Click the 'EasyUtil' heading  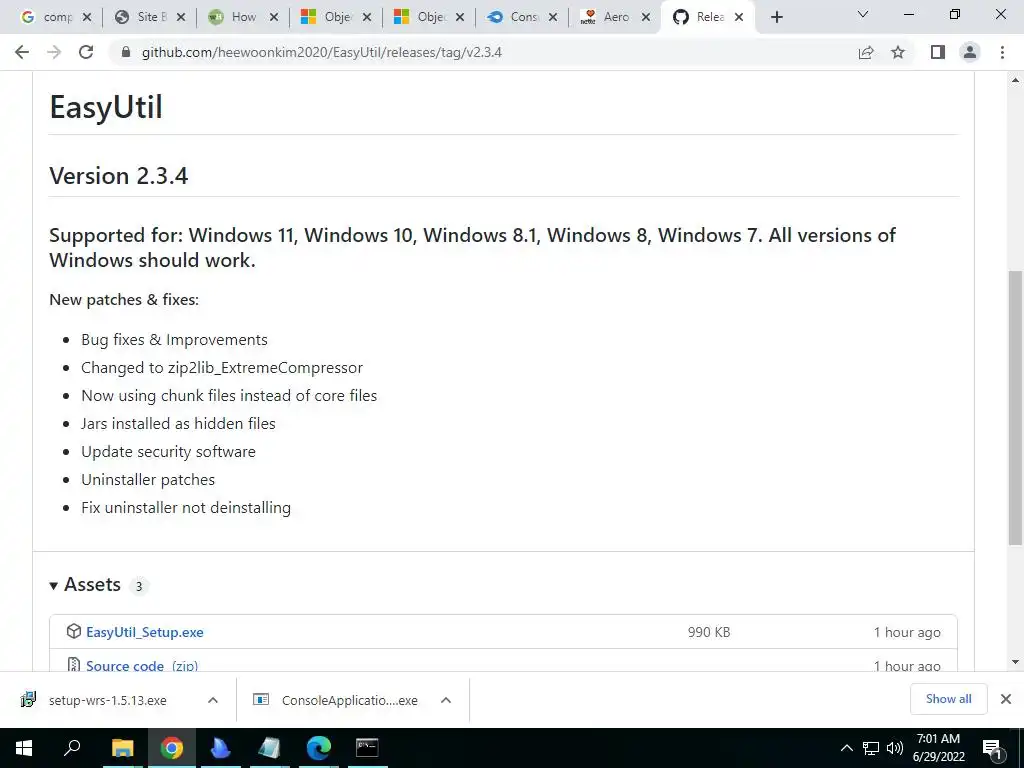[x=106, y=107]
